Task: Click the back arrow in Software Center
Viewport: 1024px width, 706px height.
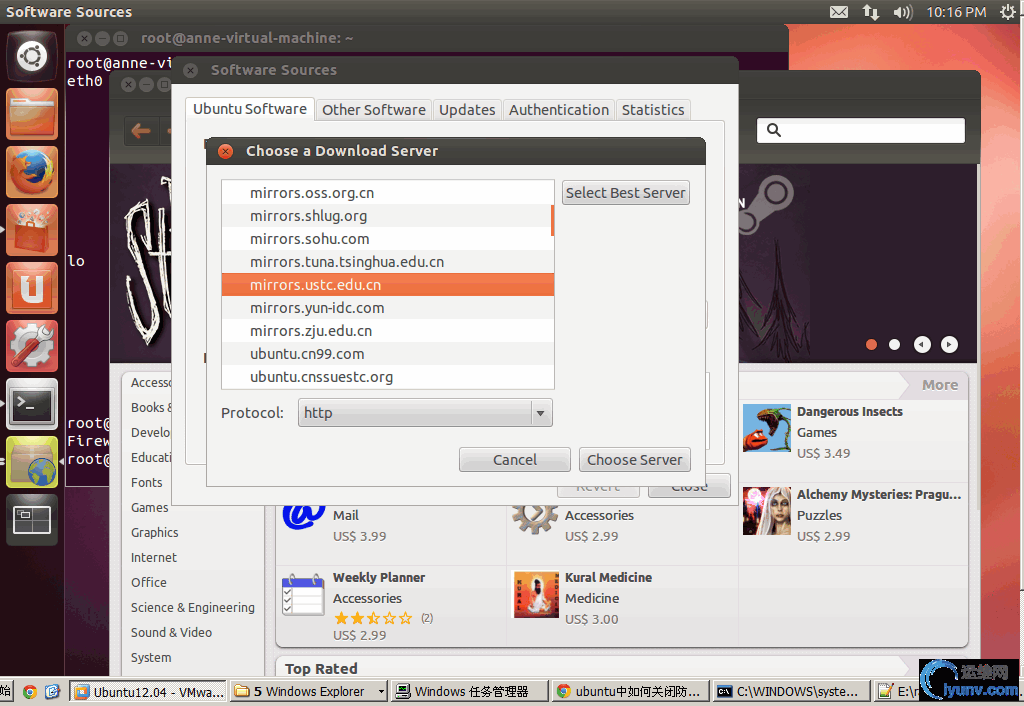Action: point(140,131)
